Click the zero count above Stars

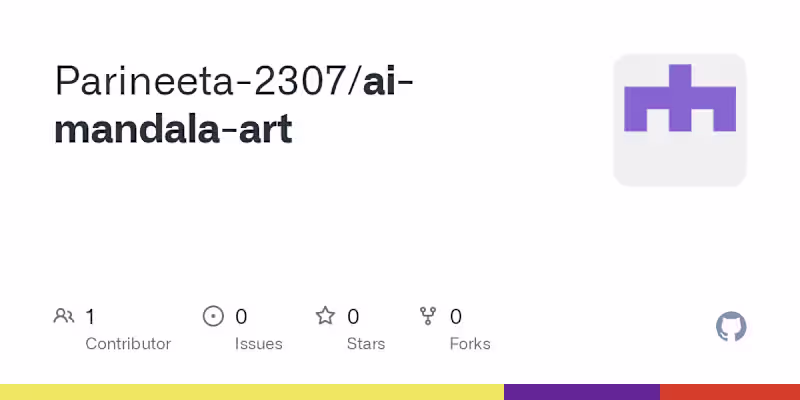click(353, 317)
